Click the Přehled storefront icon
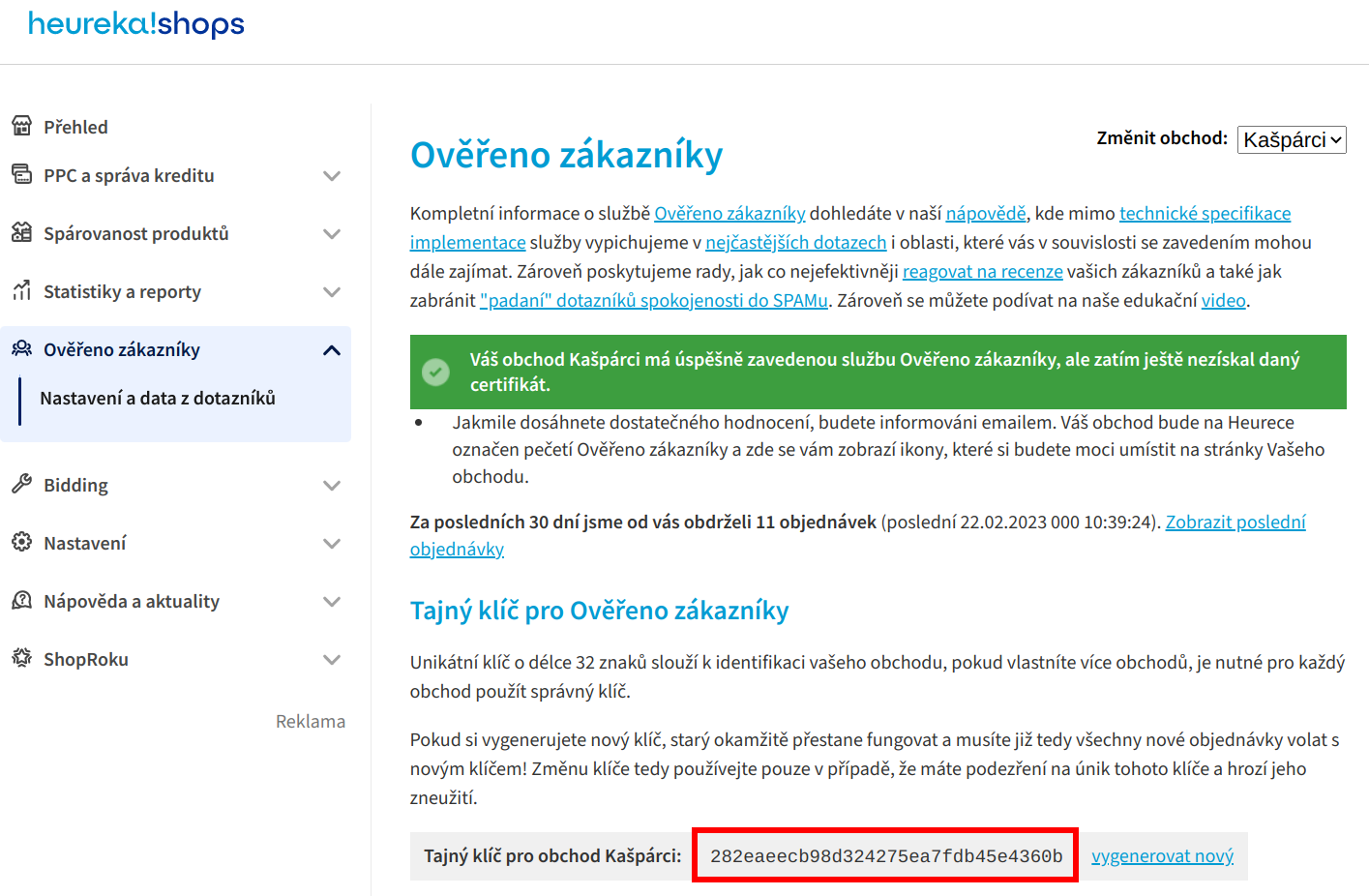Image resolution: width=1369 pixels, height=896 pixels. [x=21, y=126]
